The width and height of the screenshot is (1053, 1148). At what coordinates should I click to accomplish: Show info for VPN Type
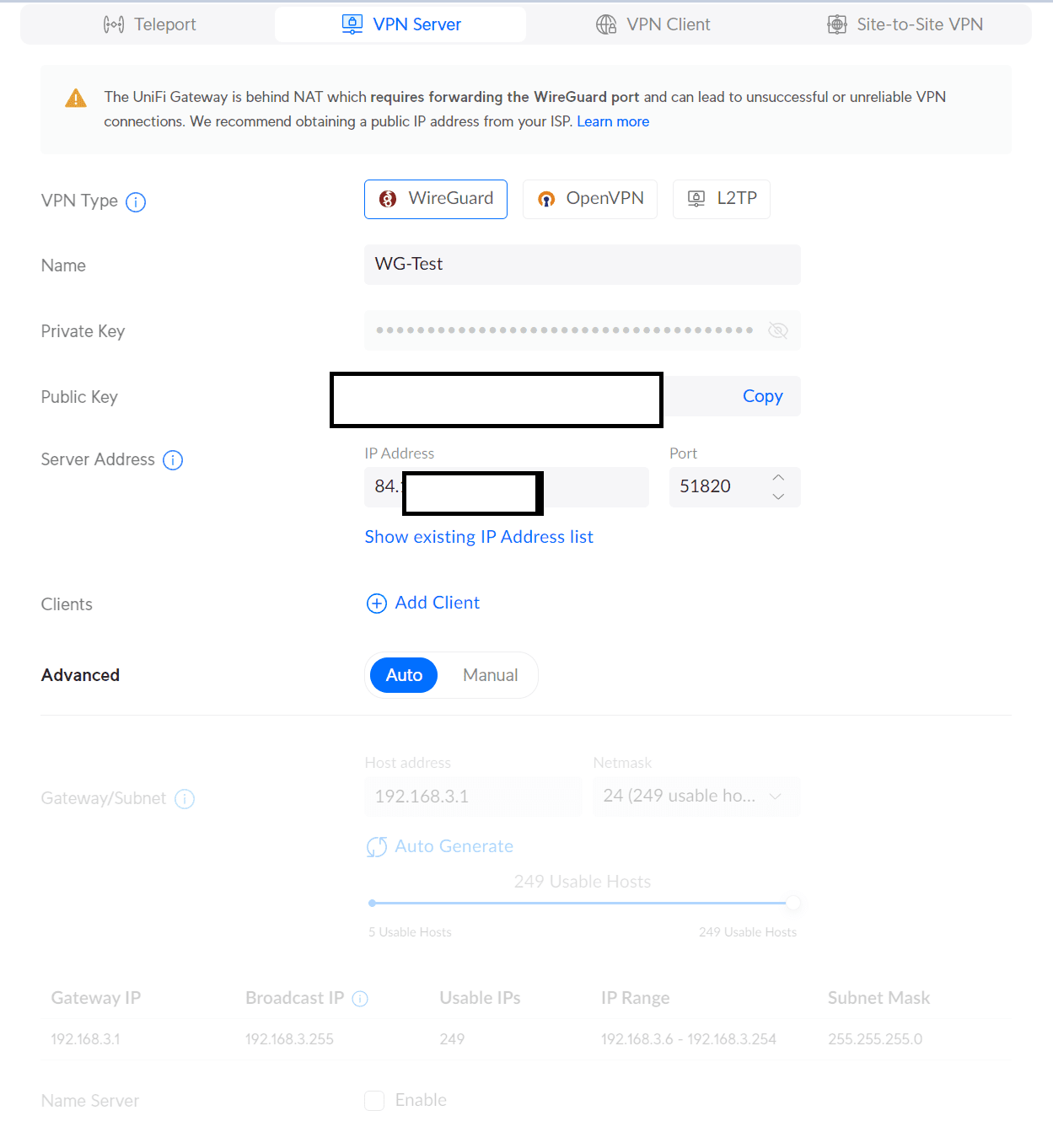(x=136, y=202)
